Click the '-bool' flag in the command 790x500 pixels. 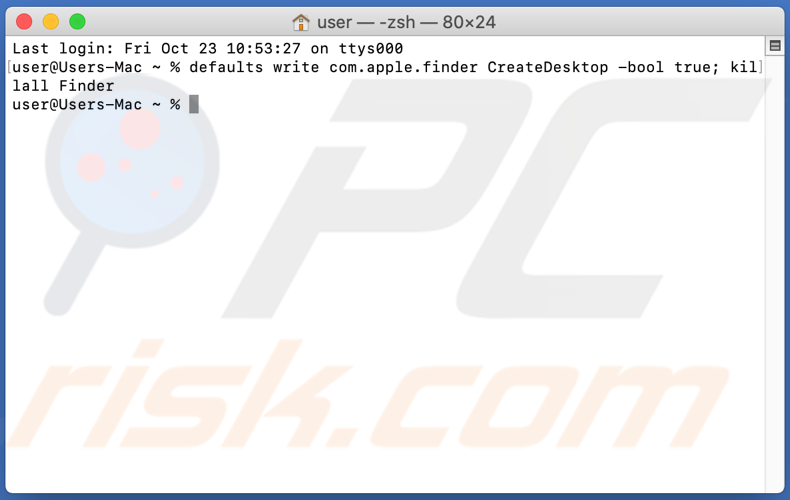point(640,67)
